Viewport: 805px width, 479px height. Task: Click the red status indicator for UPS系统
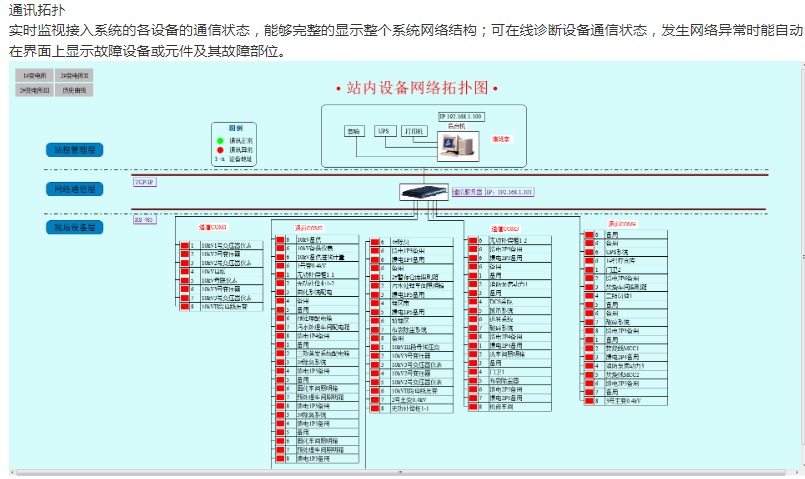coord(589,252)
